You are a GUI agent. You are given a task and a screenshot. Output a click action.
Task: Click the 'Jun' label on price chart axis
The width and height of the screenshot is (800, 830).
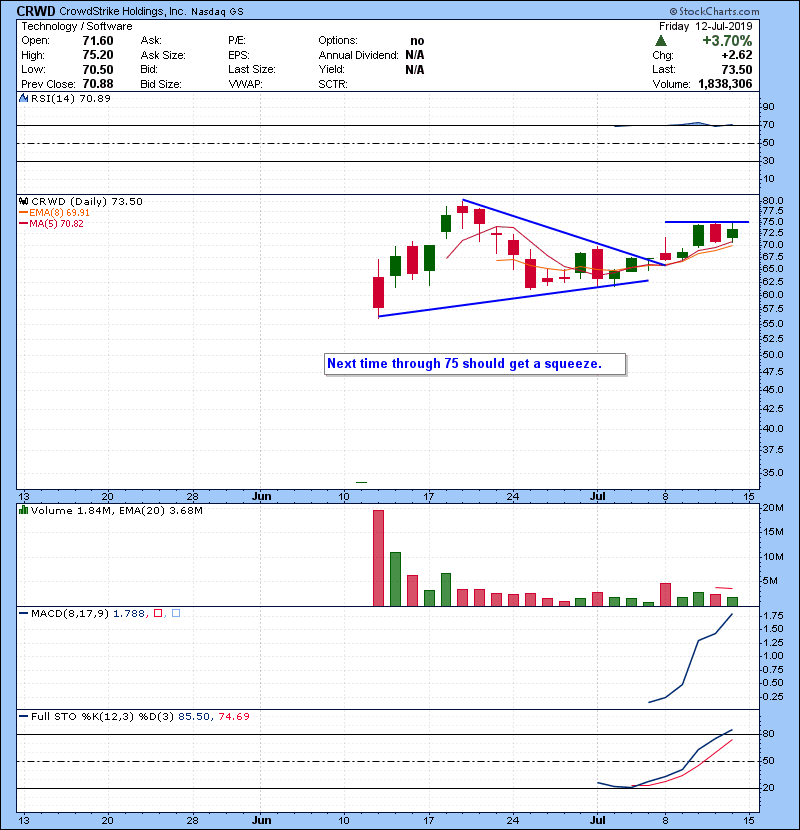click(x=262, y=497)
